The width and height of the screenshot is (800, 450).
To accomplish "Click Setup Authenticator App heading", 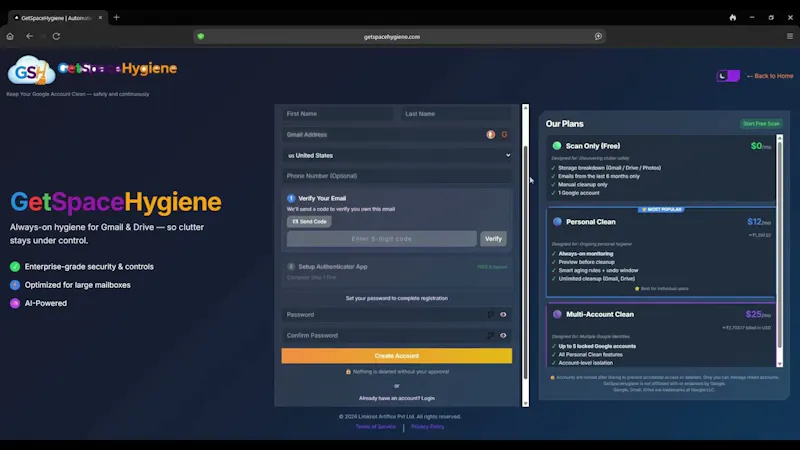I will click(x=333, y=267).
